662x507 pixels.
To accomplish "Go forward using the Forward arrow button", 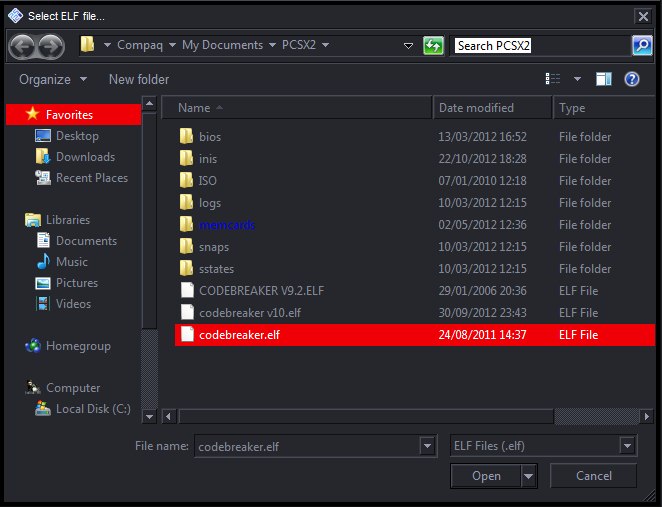I will pos(51,46).
